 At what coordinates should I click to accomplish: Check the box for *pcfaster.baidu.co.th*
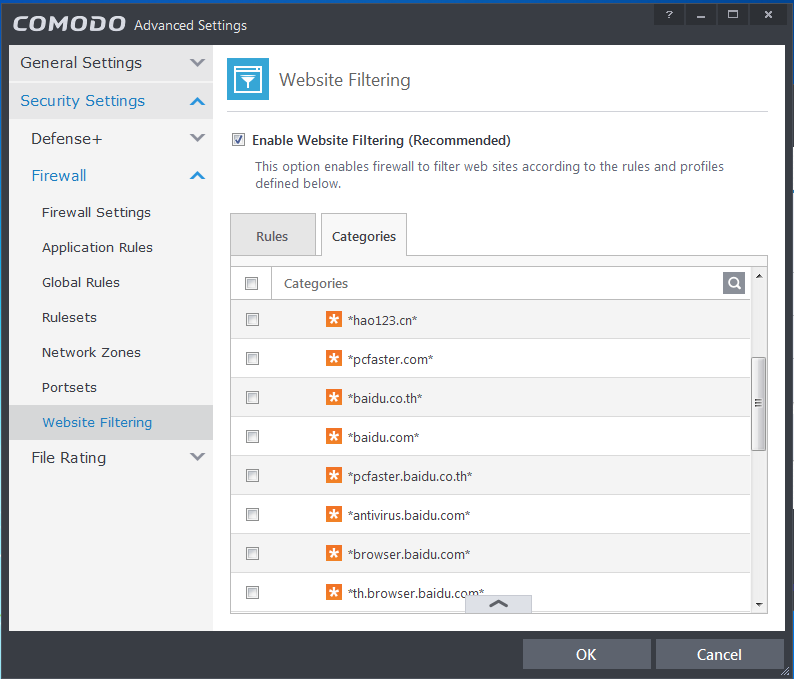[x=252, y=475]
